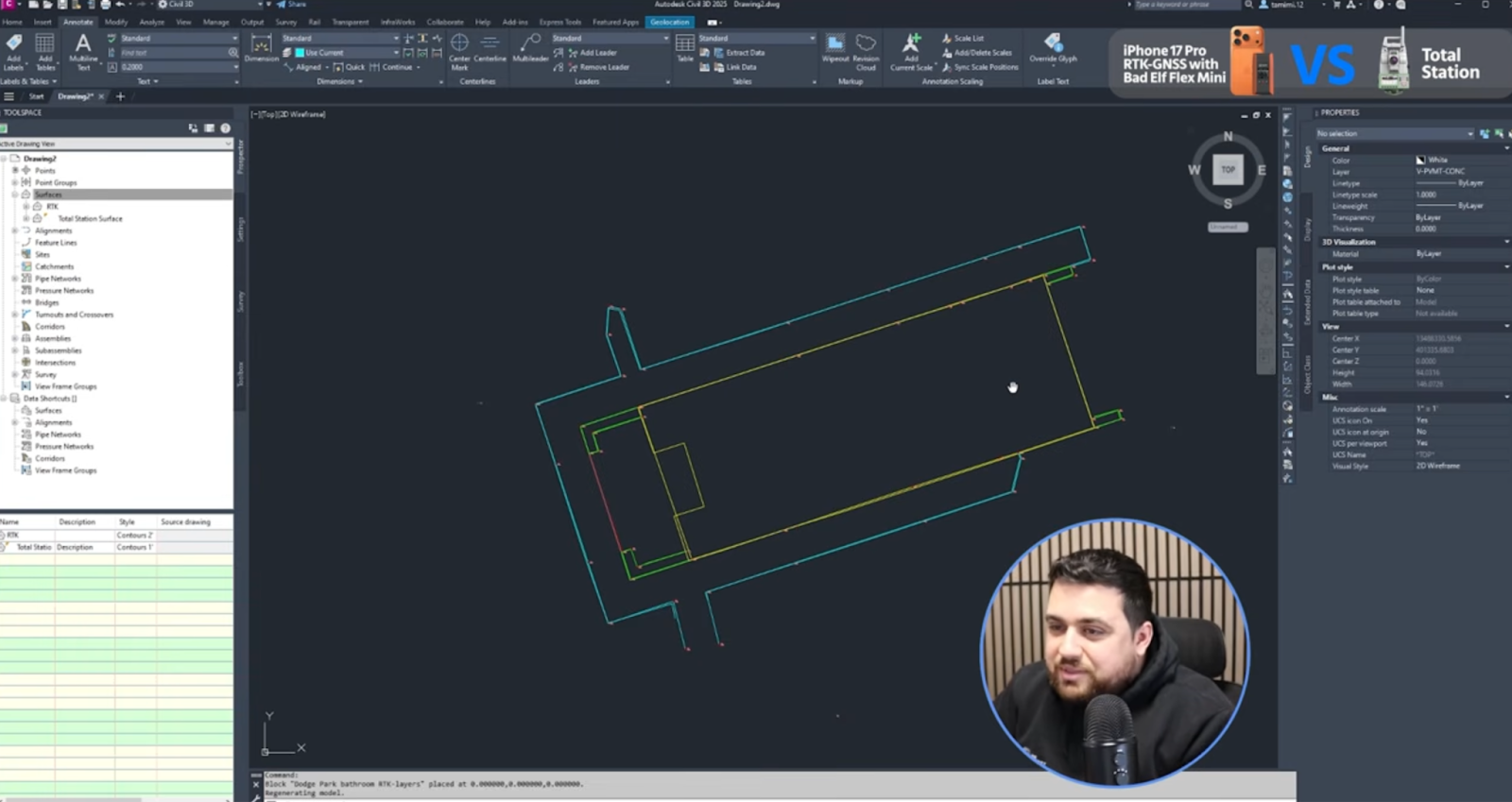This screenshot has width=1512, height=802.
Task: Click the Quick dimension tool
Action: pos(349,67)
